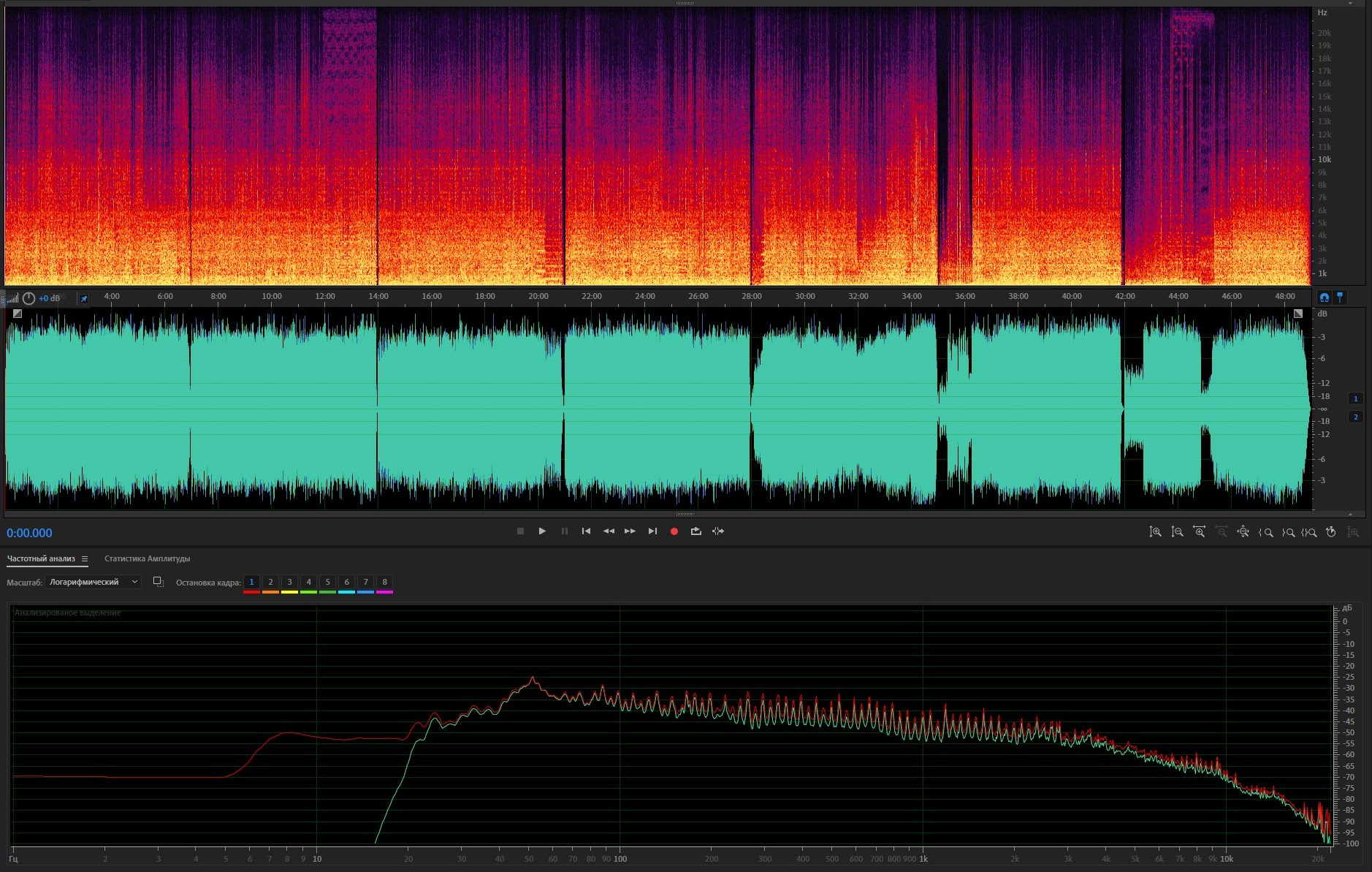The height and width of the screenshot is (872, 1372).
Task: Toggle loop playback icon
Action: pos(695,531)
